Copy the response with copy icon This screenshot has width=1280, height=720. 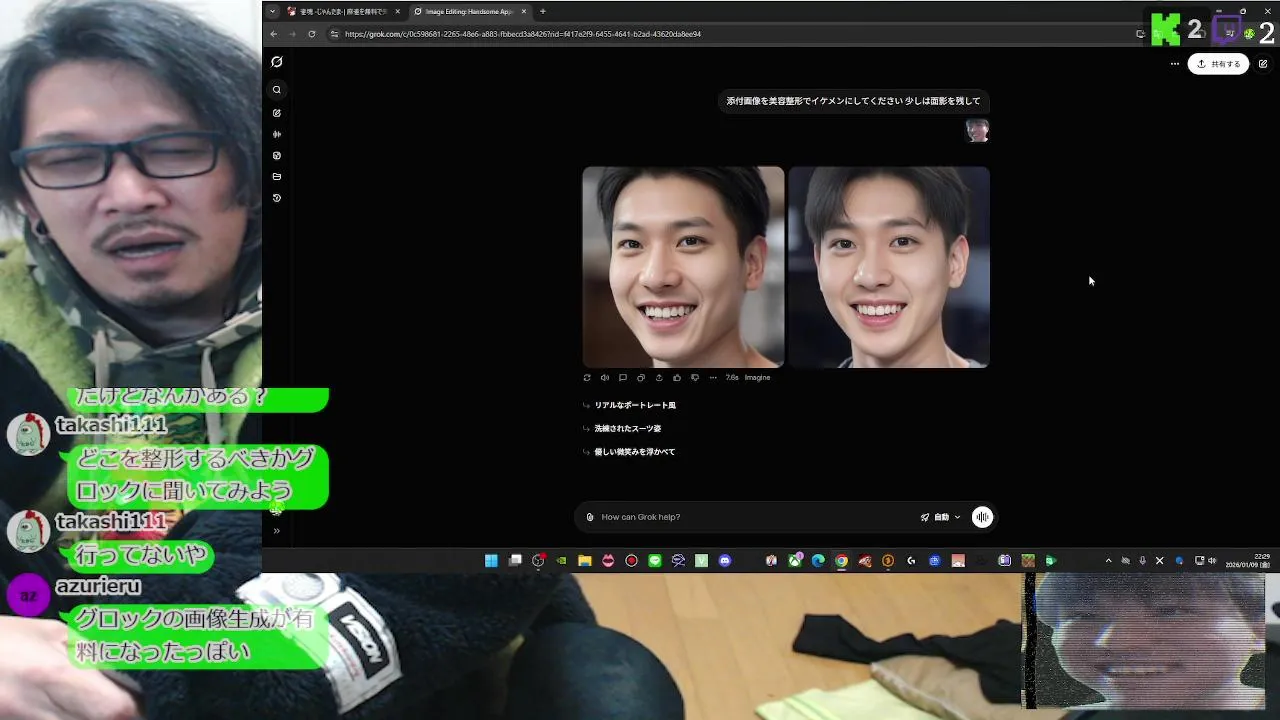coord(641,378)
